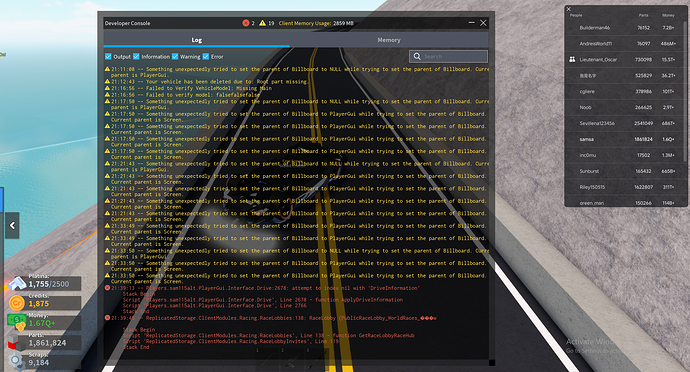Select the Log tab
This screenshot has width=690, height=372.
[x=197, y=40]
